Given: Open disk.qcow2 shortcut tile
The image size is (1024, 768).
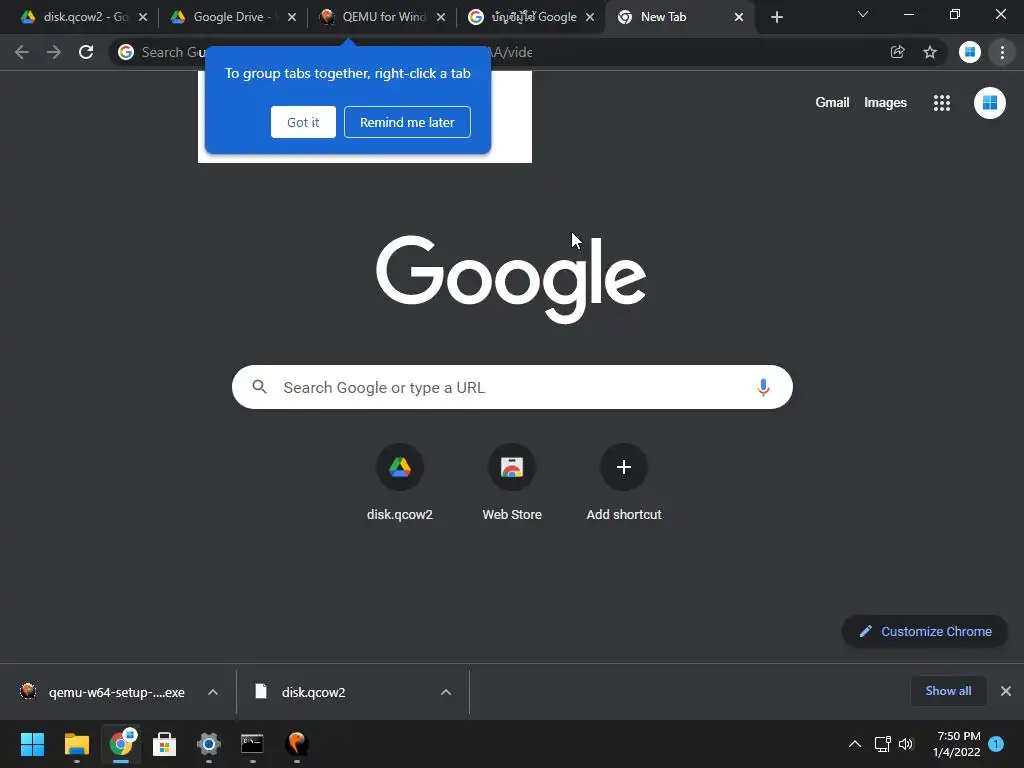Looking at the screenshot, I should coord(400,482).
